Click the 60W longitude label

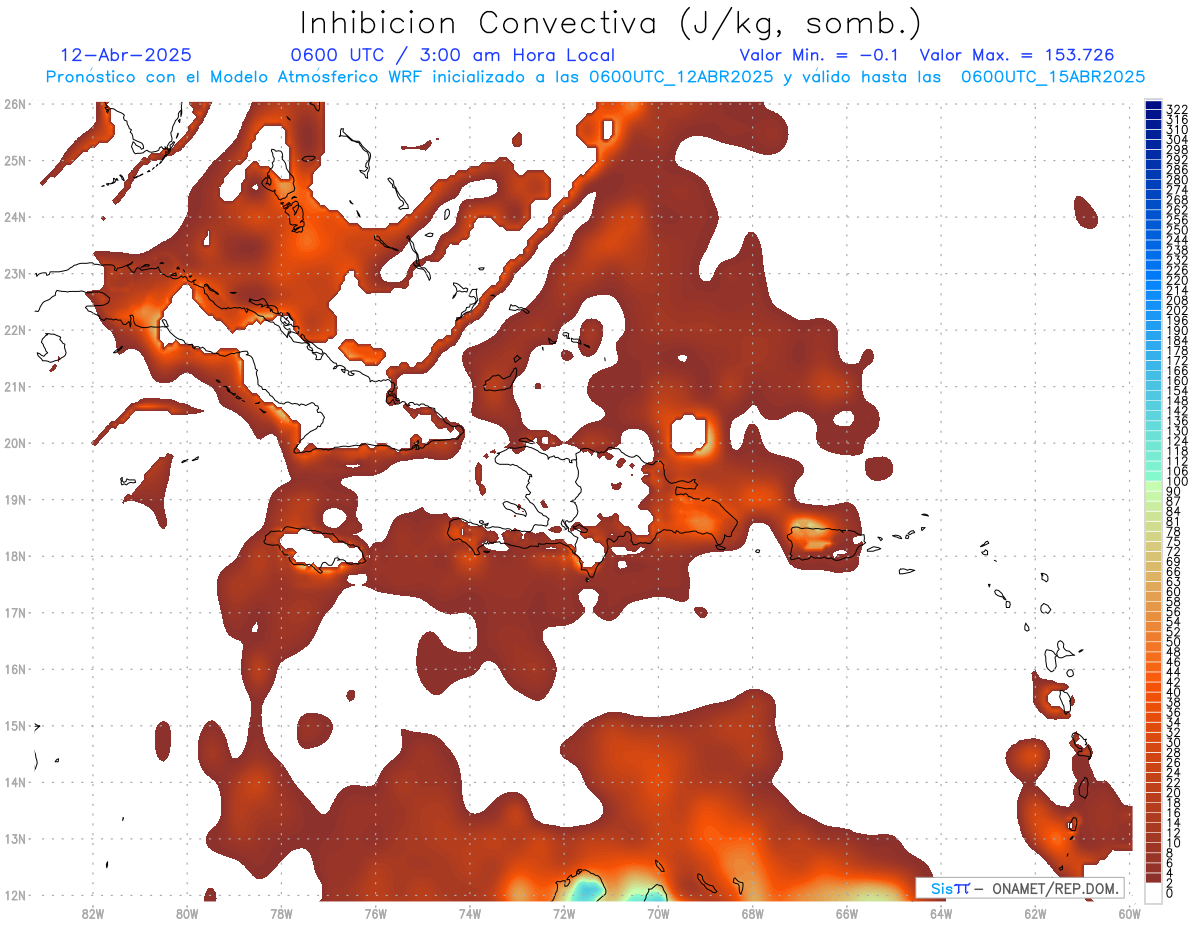(1129, 913)
